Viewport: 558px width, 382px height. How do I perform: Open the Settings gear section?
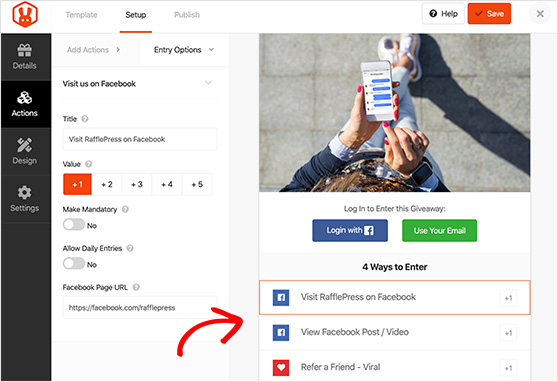[25, 199]
